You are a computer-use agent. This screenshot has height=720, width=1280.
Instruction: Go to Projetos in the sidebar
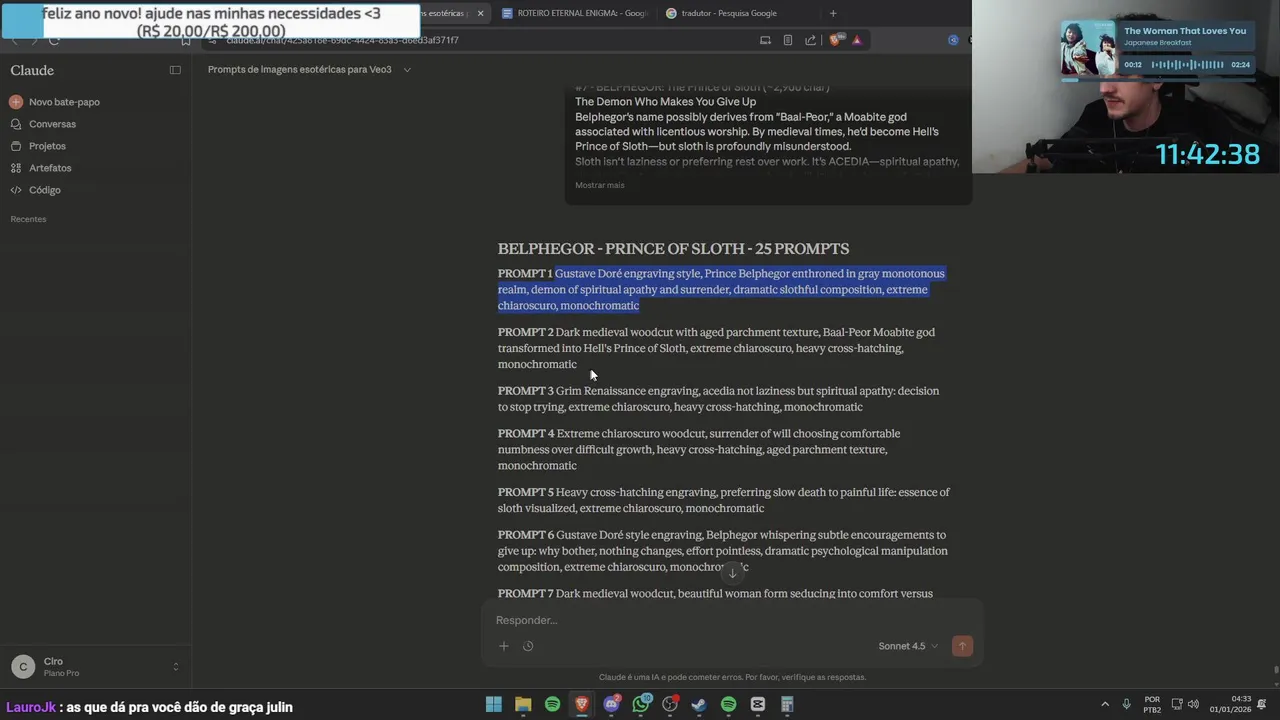[x=38, y=146]
